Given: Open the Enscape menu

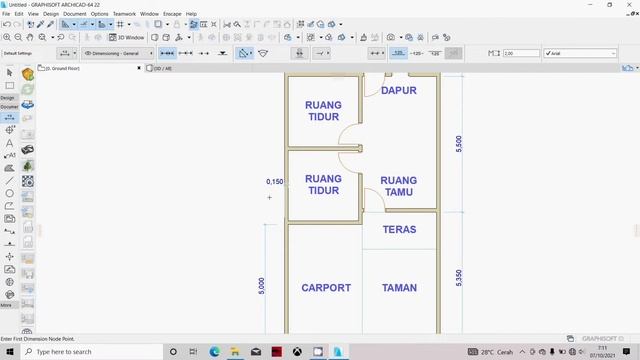Looking at the screenshot, I should pyautogui.click(x=172, y=14).
